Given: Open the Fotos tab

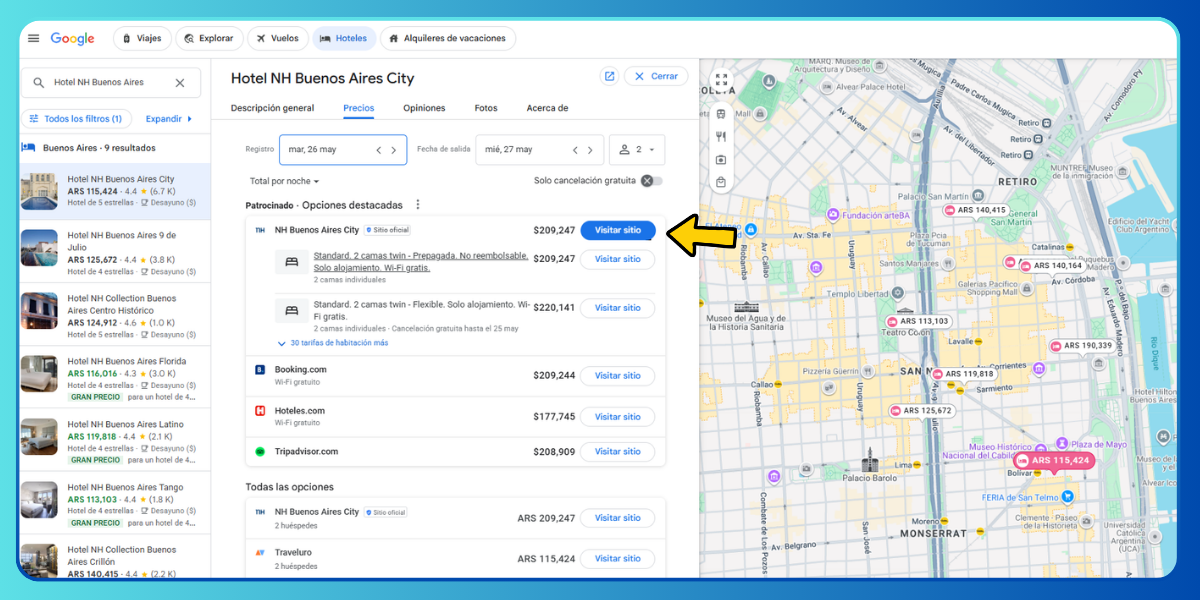Looking at the screenshot, I should (486, 108).
